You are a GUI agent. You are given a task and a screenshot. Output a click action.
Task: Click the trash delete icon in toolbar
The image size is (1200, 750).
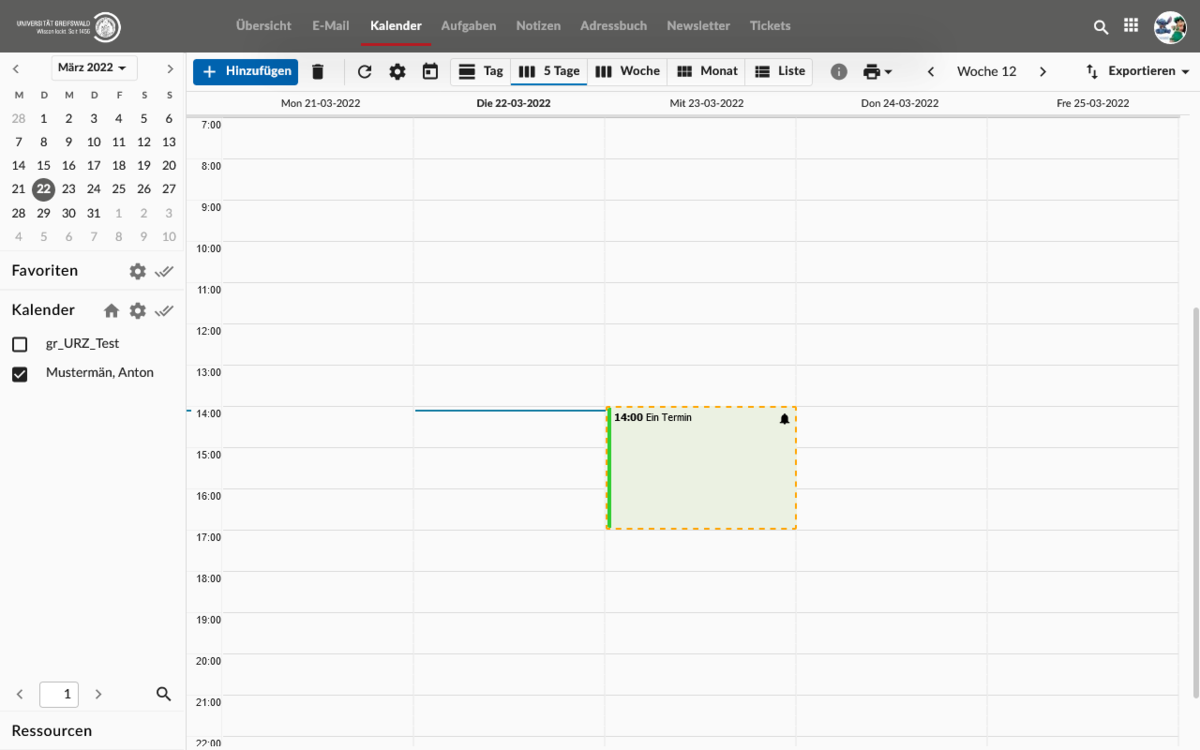click(318, 71)
